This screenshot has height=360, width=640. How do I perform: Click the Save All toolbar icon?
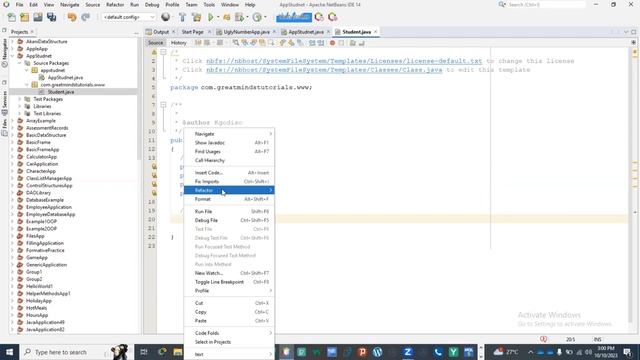(51, 17)
